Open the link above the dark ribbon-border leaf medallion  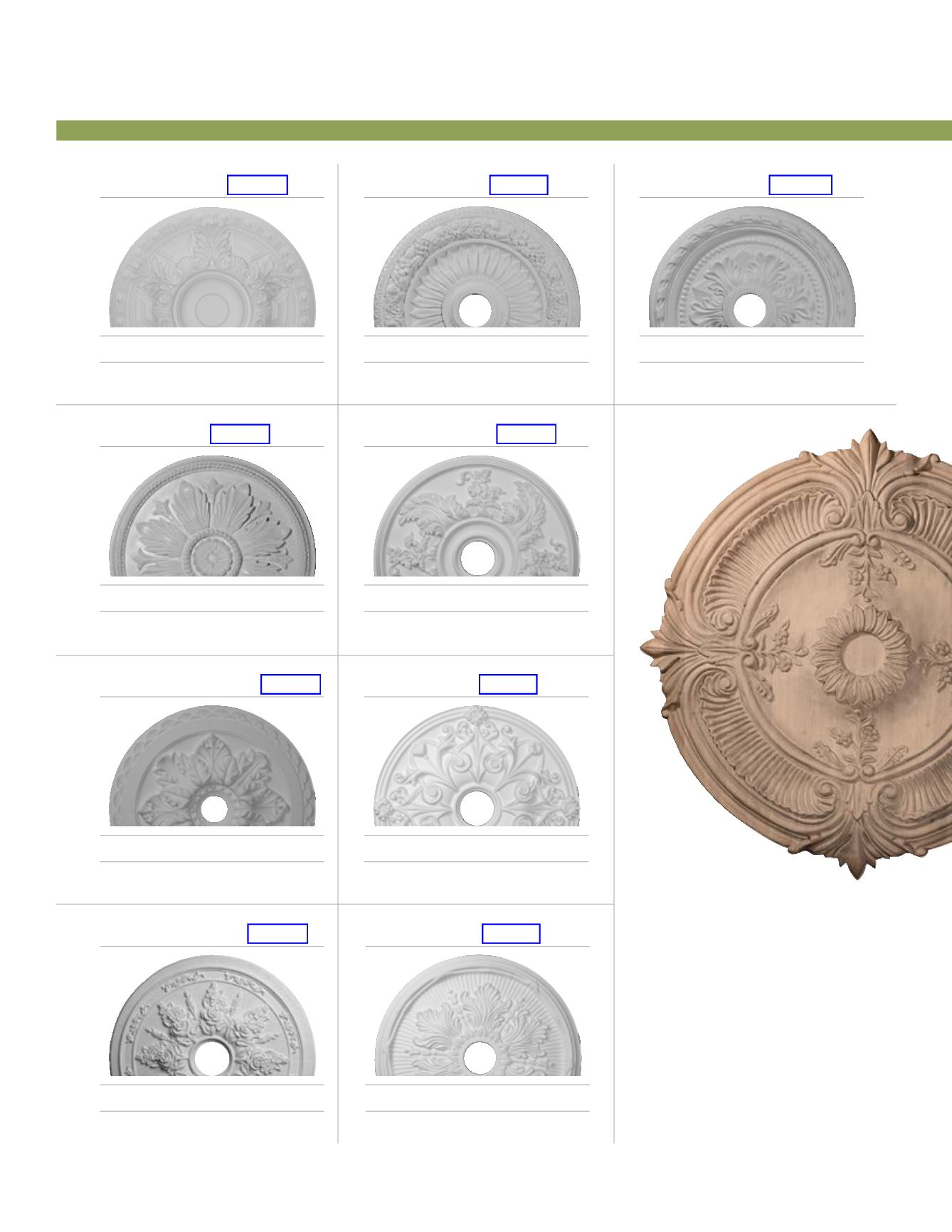[x=290, y=684]
